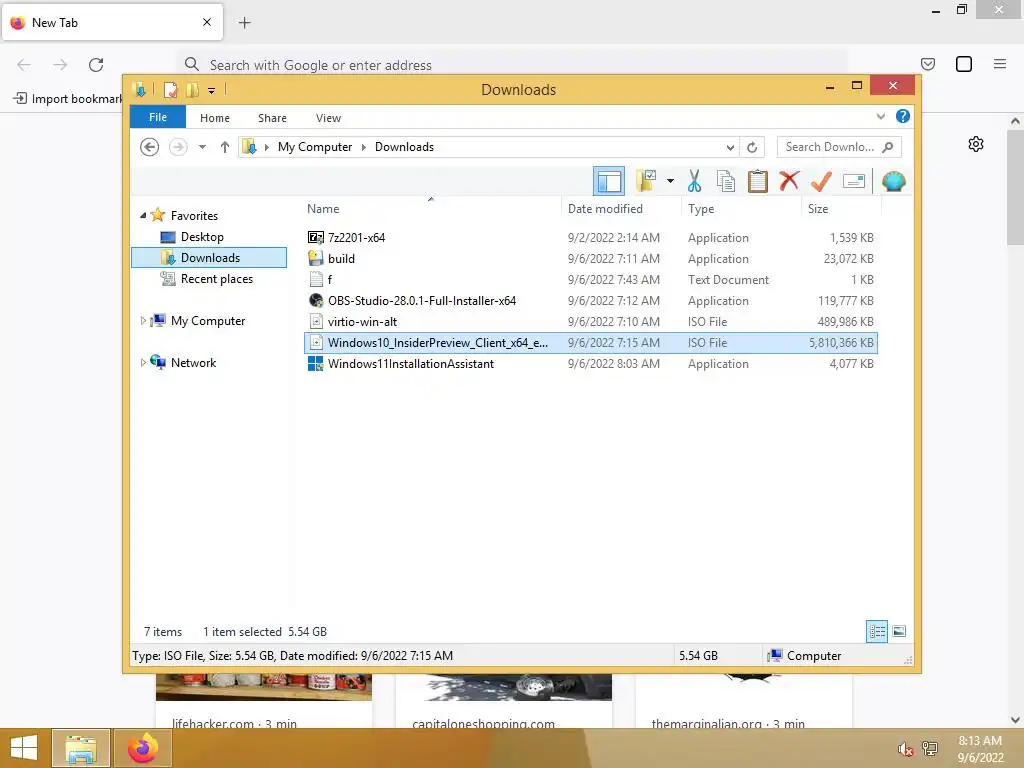This screenshot has width=1024, height=768.
Task: Select Windows11InstallationAssistant file
Action: pos(590,363)
